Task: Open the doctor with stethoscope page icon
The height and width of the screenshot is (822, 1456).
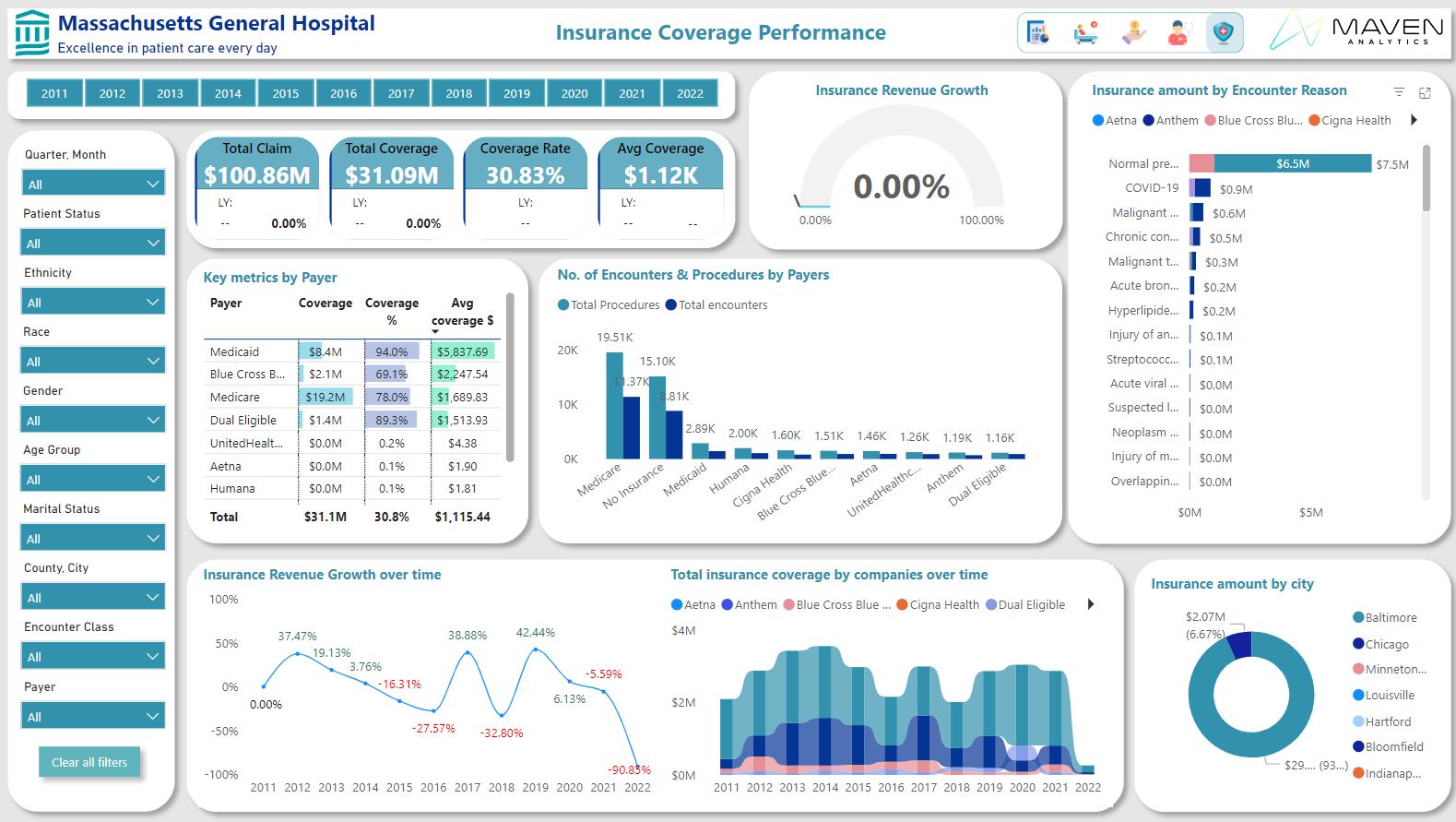Action: point(1178,33)
